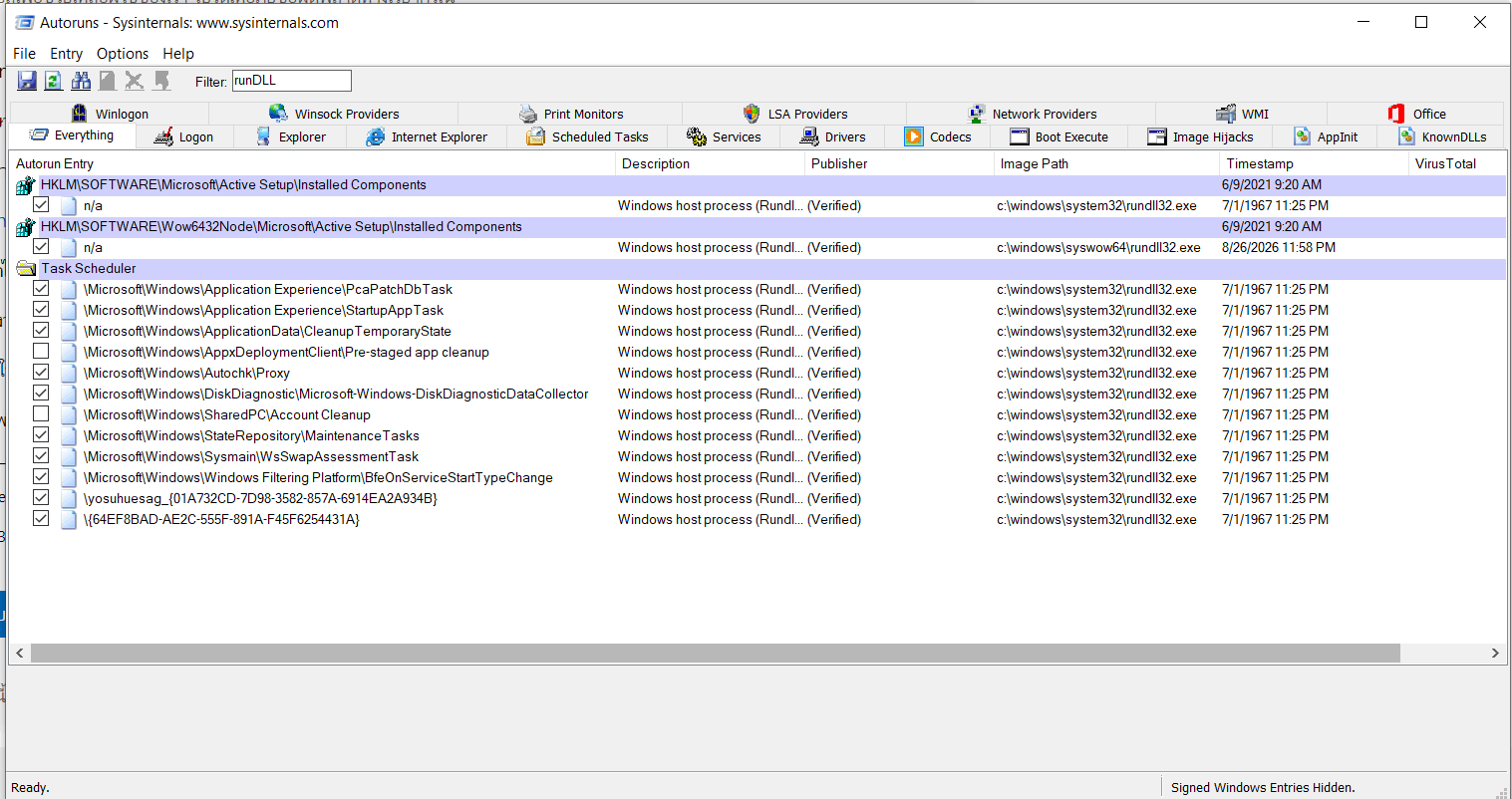Uncheck the BfeOnServiceStartTypeChange checkbox
1512x799 pixels.
coord(41,477)
